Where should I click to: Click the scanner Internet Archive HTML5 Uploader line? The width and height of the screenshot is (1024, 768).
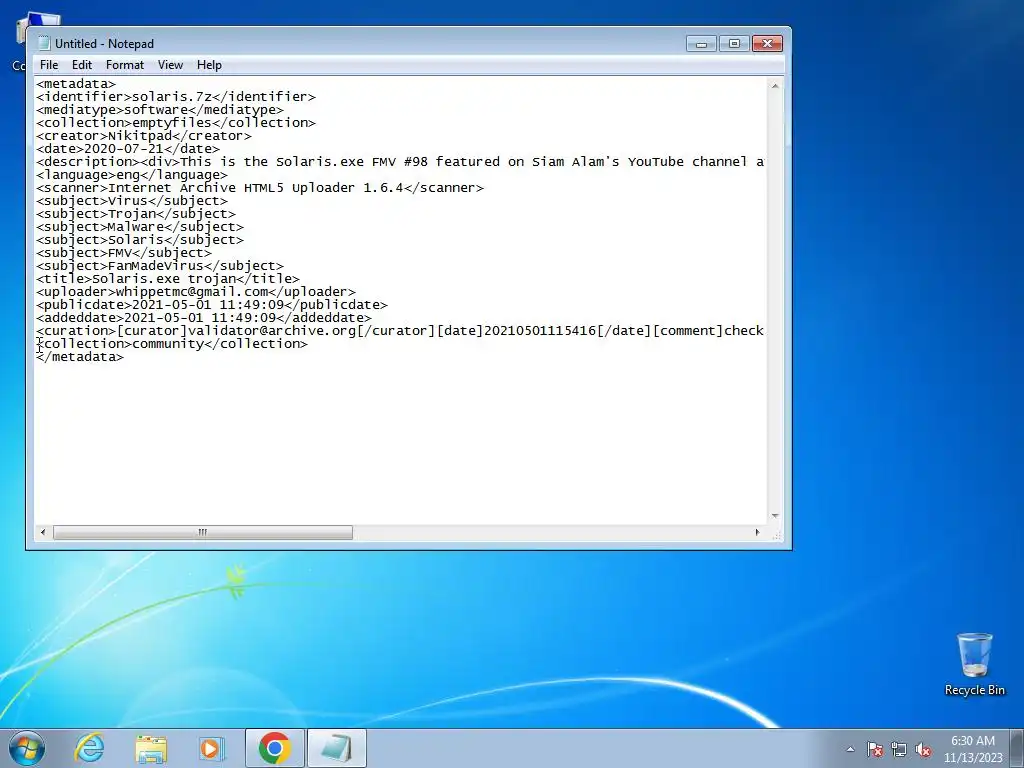pyautogui.click(x=260, y=188)
